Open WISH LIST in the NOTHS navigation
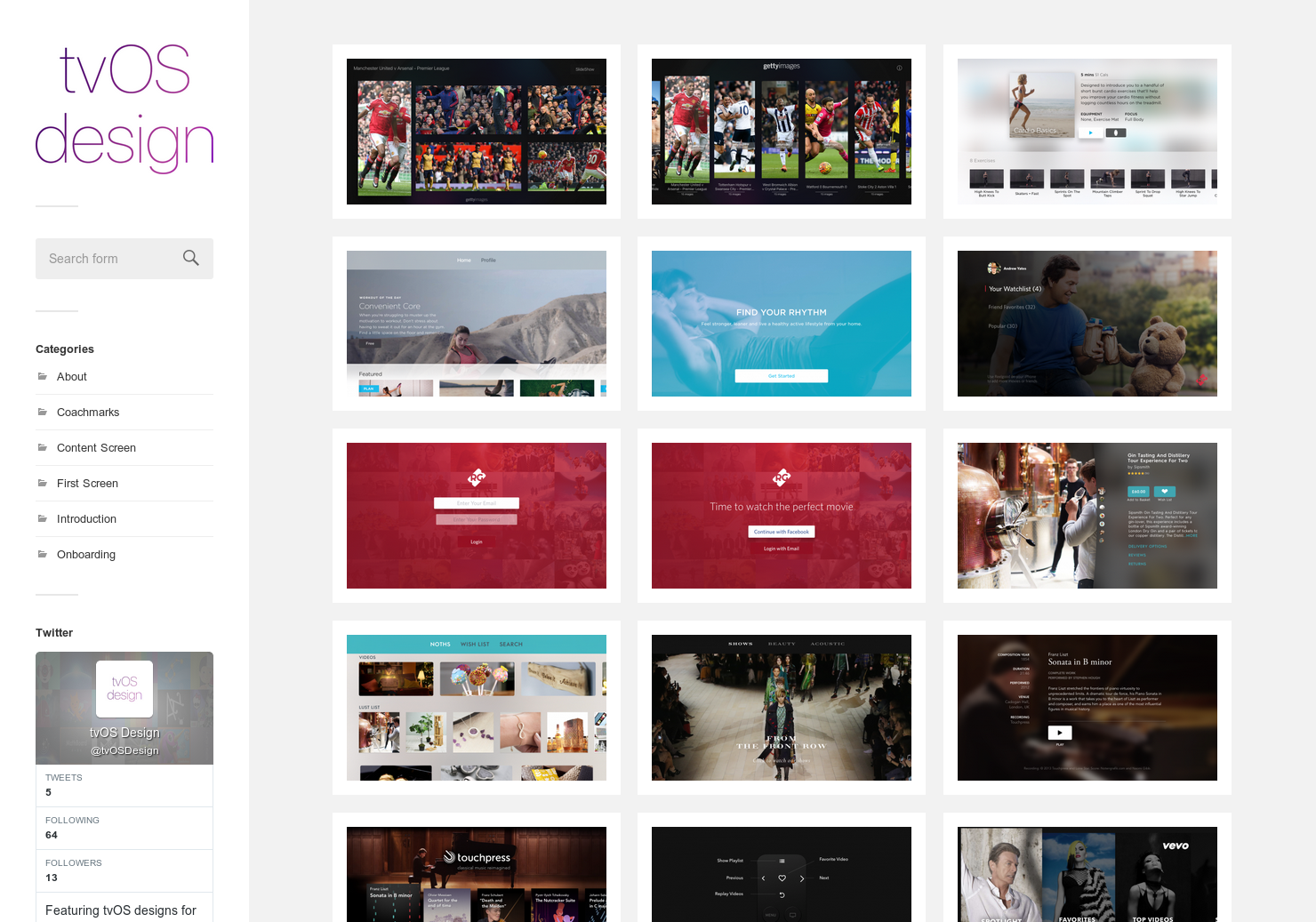This screenshot has width=1316, height=922. click(475, 644)
